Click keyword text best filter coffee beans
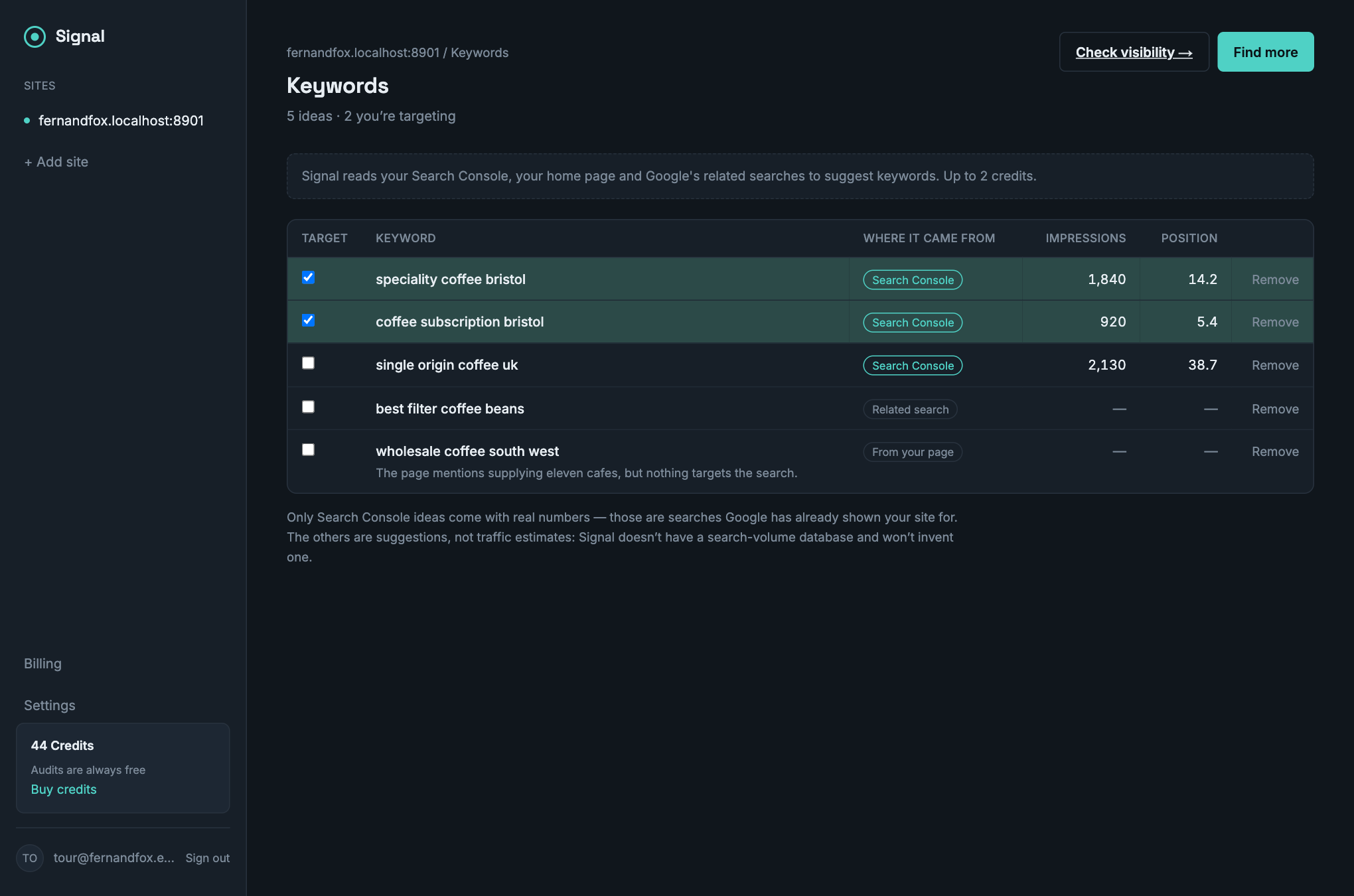The image size is (1354, 896). (x=450, y=409)
